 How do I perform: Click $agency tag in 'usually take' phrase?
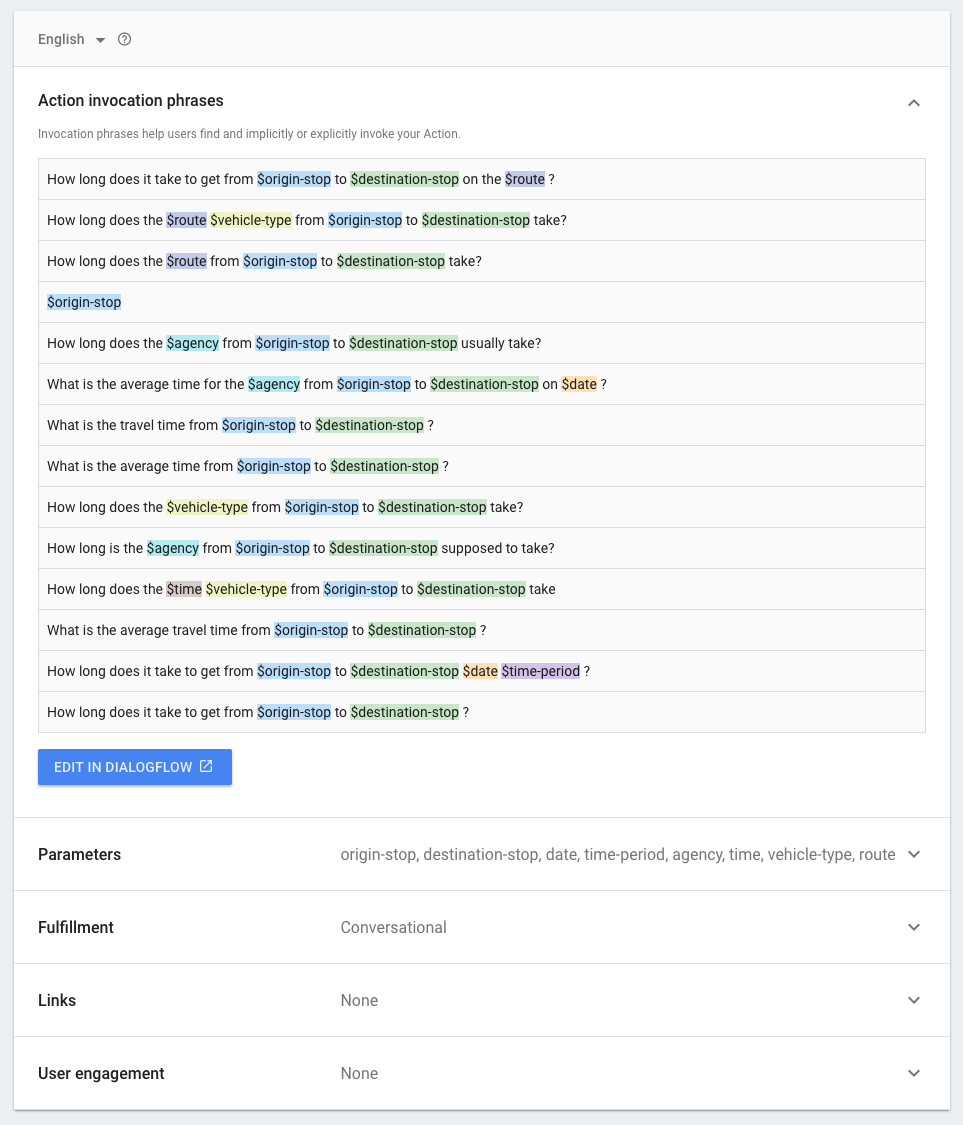[x=193, y=343]
